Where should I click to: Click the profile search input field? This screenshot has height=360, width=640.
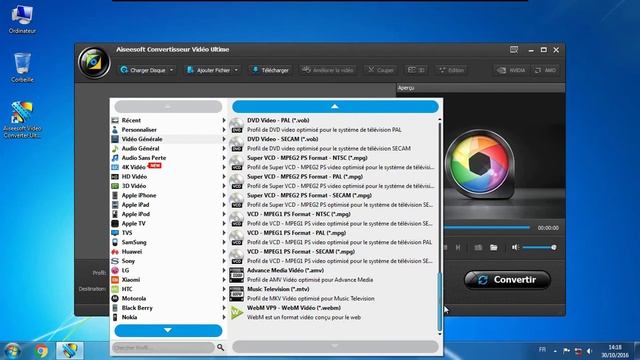click(x=163, y=347)
